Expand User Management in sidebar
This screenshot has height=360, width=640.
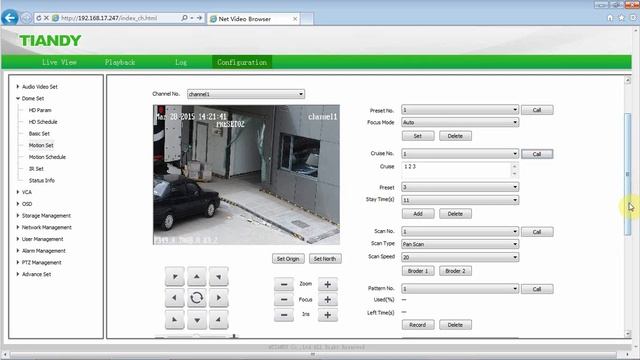pyautogui.click(x=18, y=239)
